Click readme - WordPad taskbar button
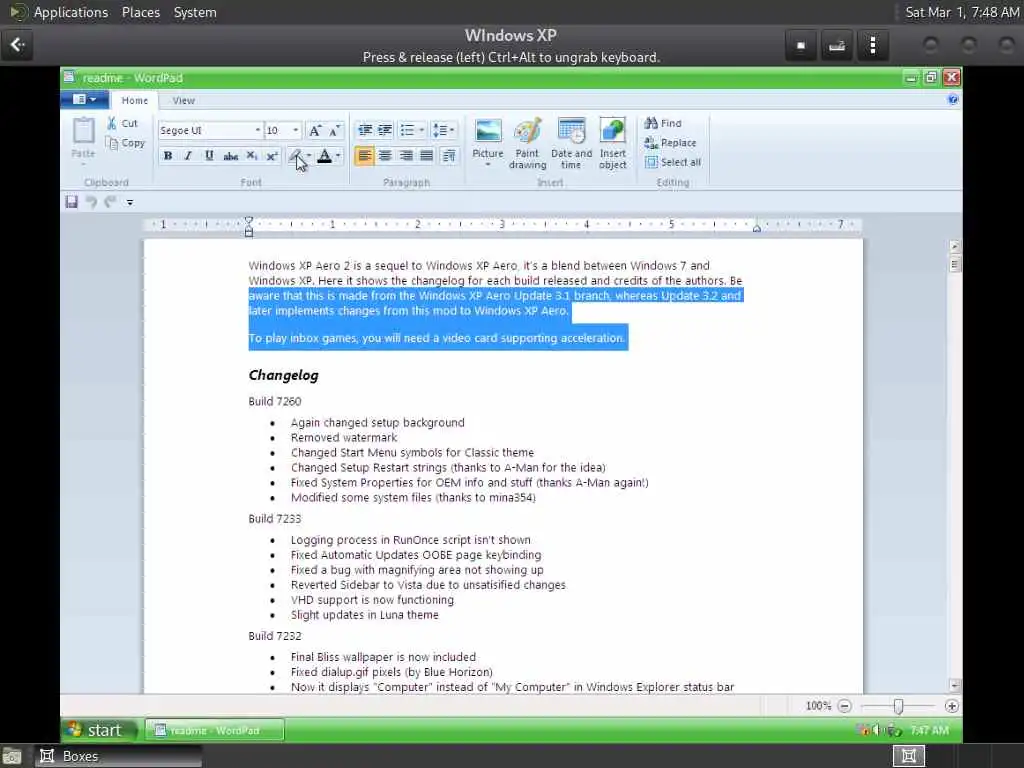 214,731
